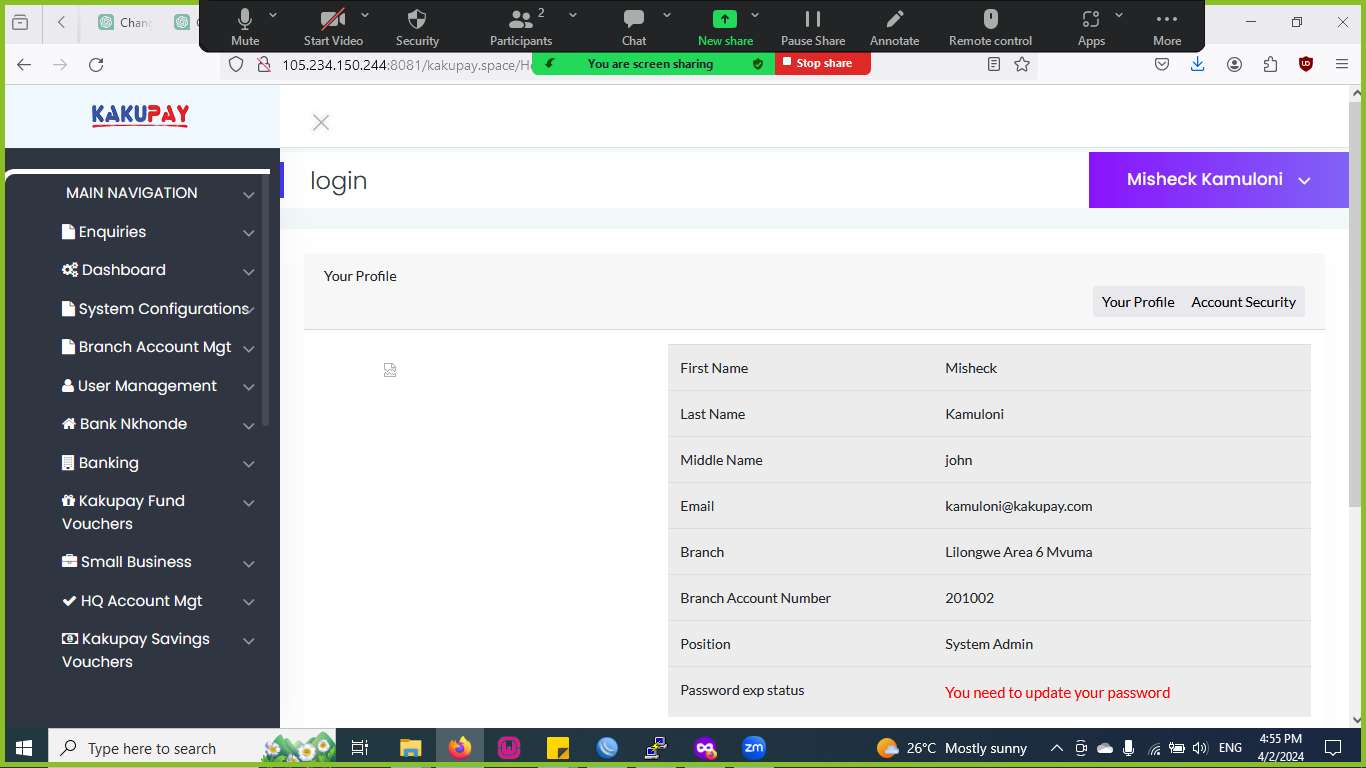Open Firefox hamburger application menu
Viewport: 1366px width, 768px height.
point(1342,64)
